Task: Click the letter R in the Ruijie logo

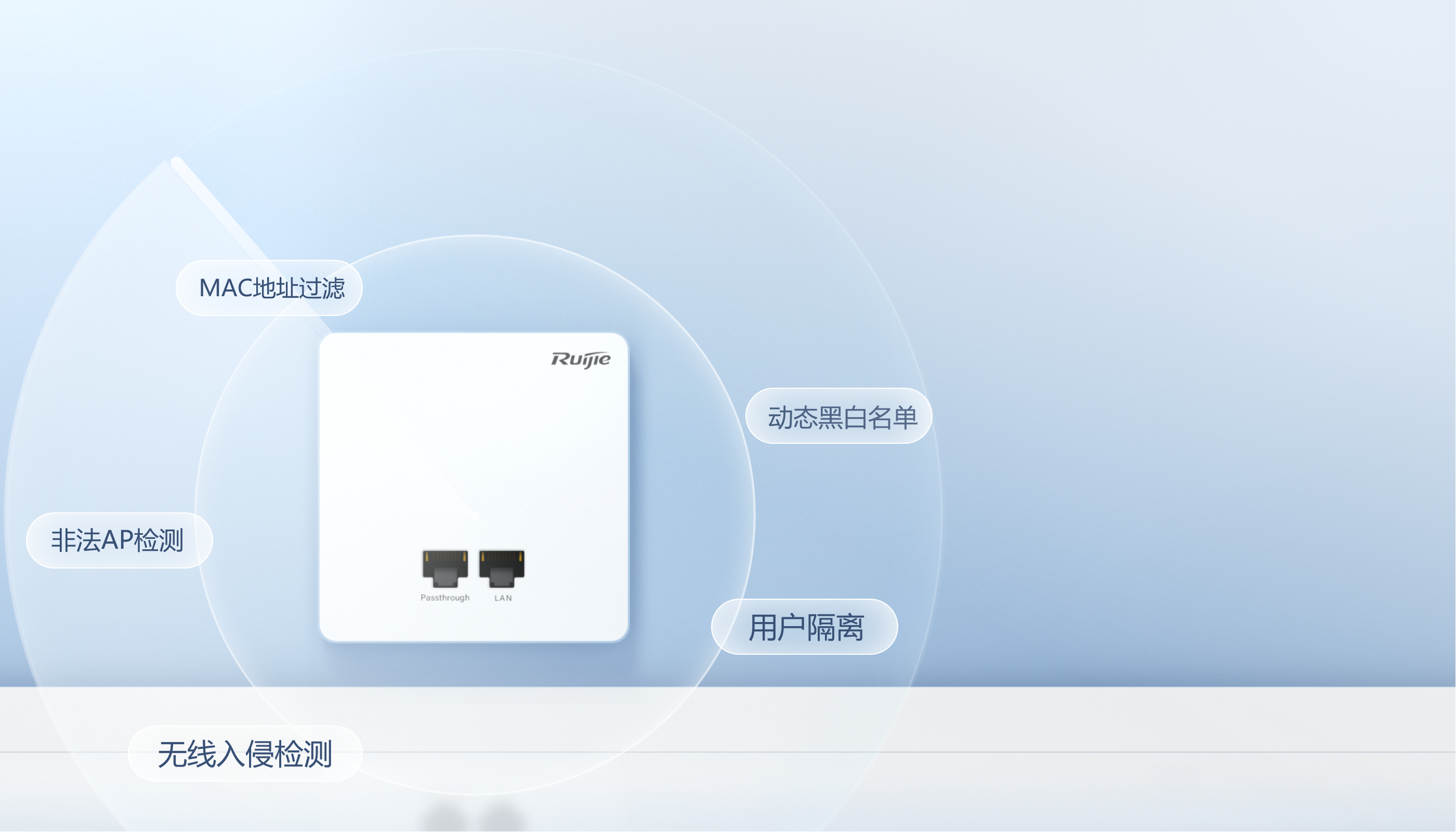Action: [x=559, y=359]
